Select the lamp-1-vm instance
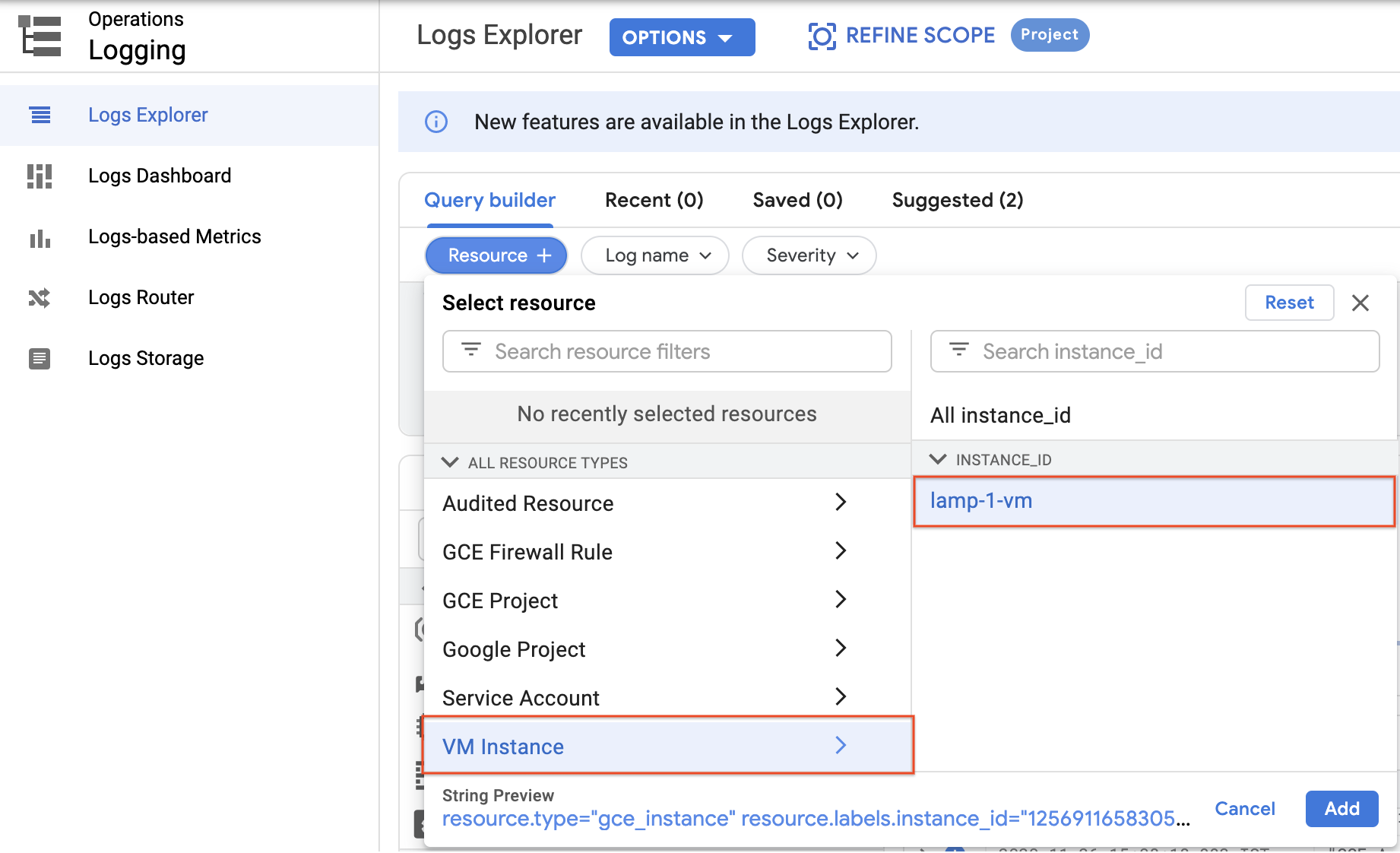Screen dimensions: 1400x853 tap(1154, 501)
